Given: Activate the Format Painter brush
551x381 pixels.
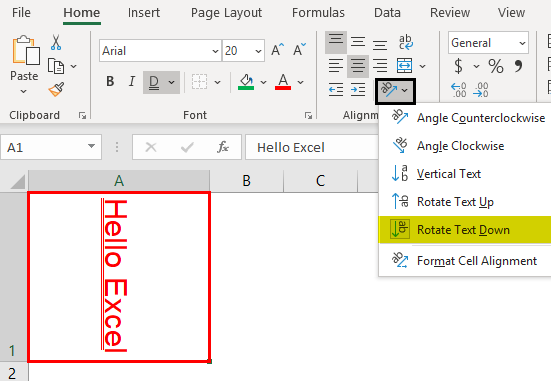Looking at the screenshot, I should [56, 89].
